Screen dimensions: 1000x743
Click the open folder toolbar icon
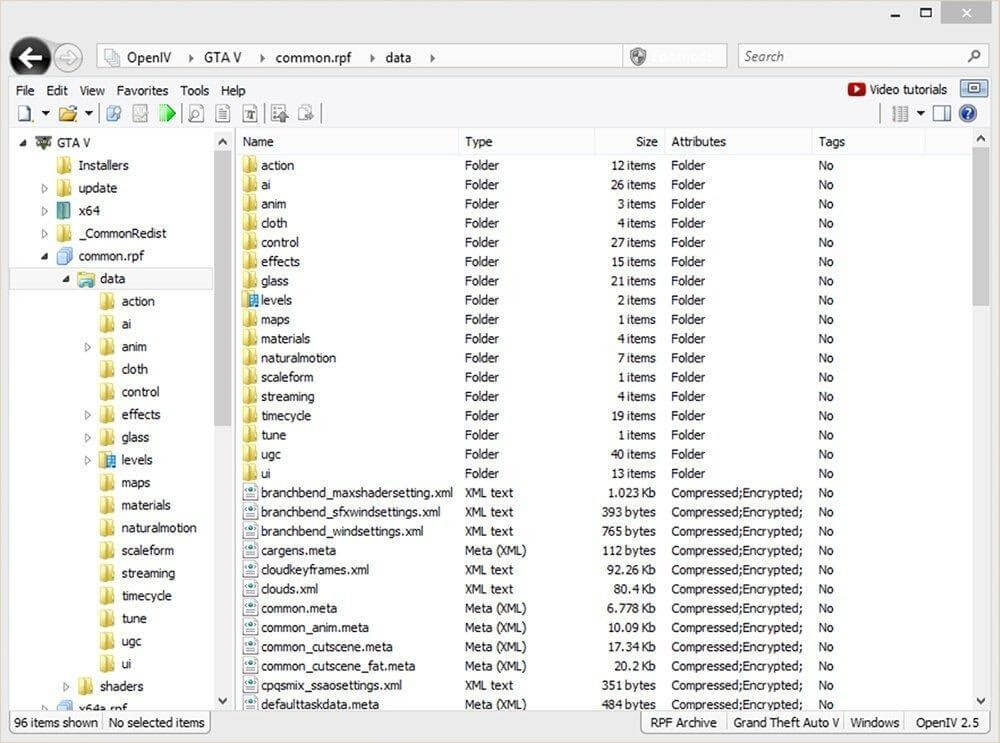tap(67, 114)
